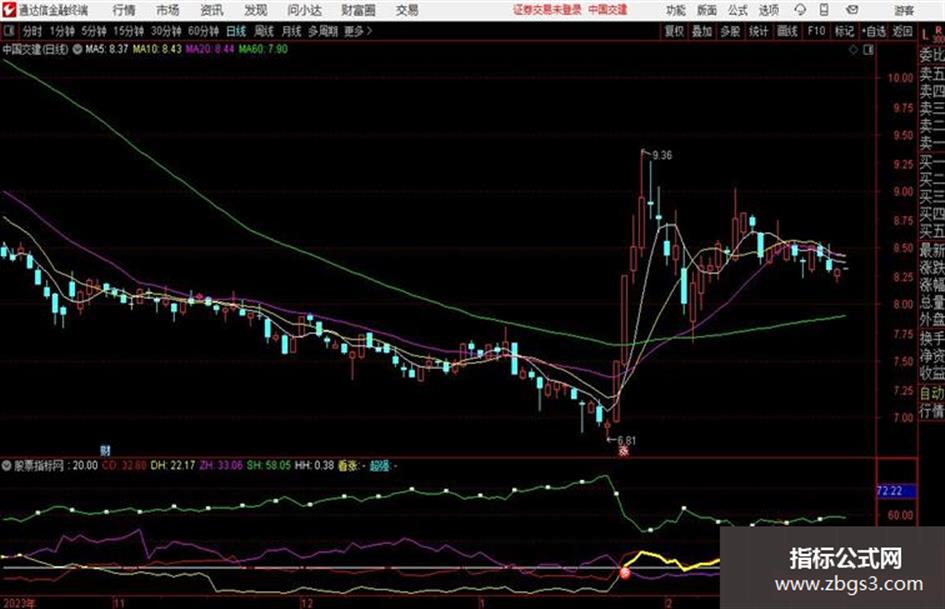Screen dimensions: 945x609
Task: Expand the 更多 periods list
Action: [x=358, y=31]
